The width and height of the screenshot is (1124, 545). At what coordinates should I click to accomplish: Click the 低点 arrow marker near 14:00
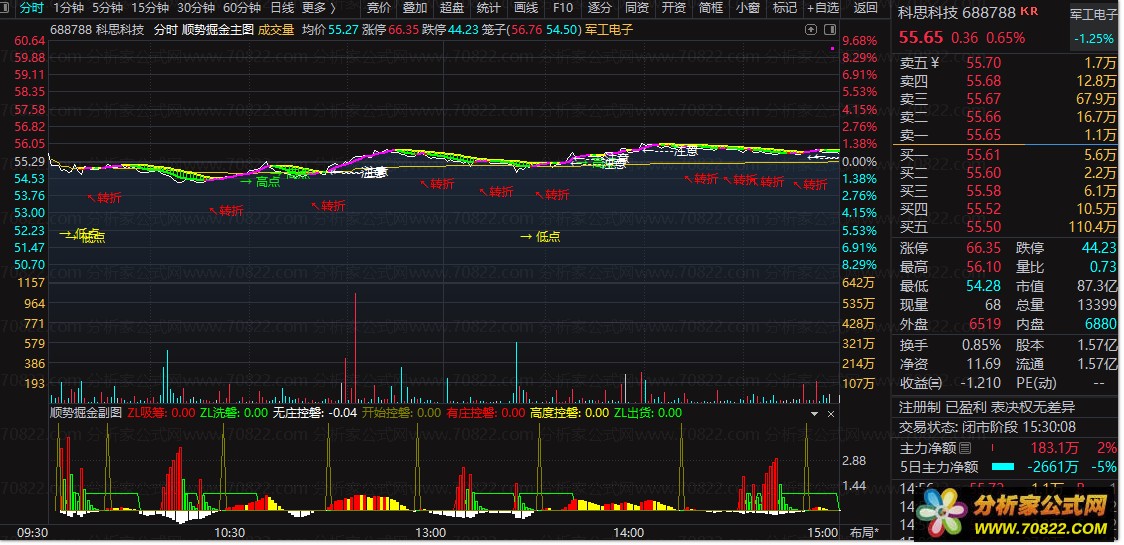540,237
